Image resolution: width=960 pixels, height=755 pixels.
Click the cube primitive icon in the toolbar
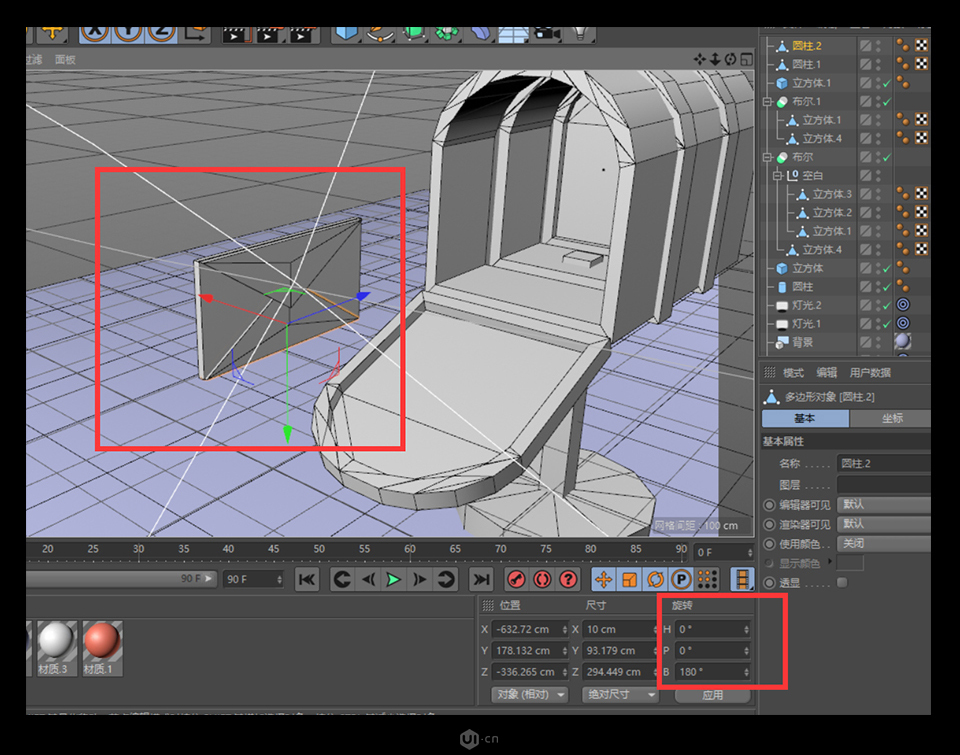tap(345, 33)
